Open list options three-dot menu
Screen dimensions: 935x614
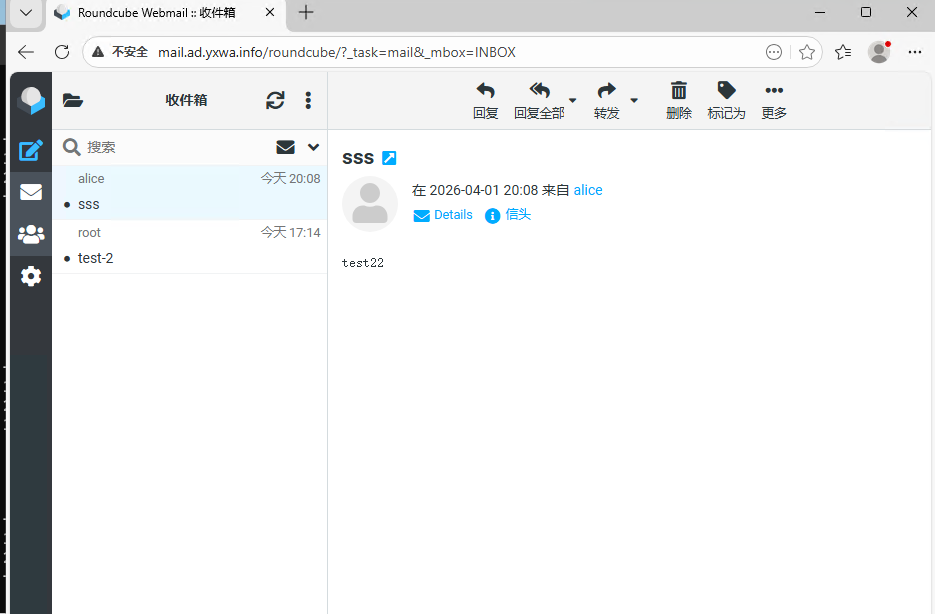pyautogui.click(x=308, y=100)
